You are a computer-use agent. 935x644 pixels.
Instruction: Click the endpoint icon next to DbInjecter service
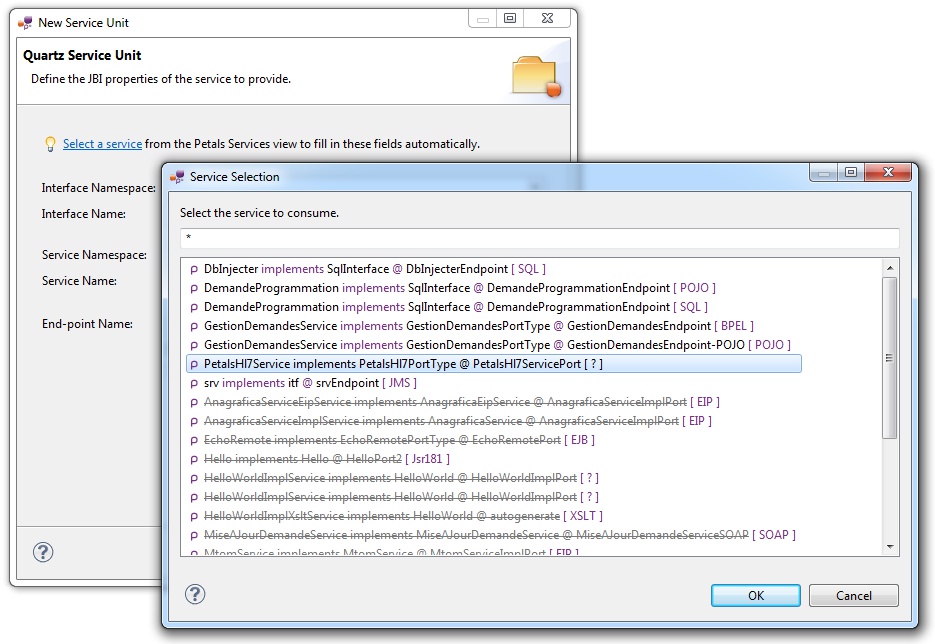(194, 269)
